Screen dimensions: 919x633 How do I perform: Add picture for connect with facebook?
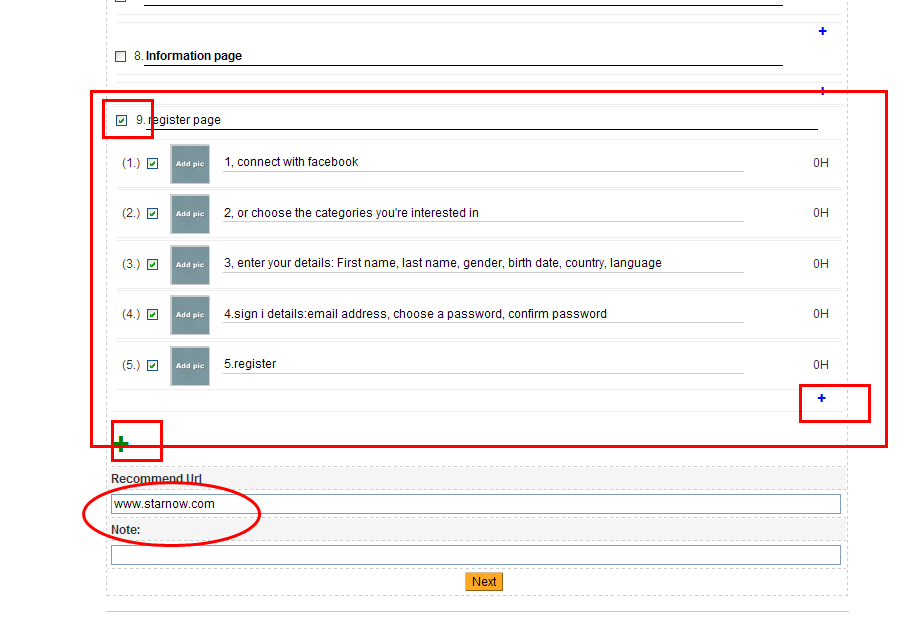click(x=190, y=164)
